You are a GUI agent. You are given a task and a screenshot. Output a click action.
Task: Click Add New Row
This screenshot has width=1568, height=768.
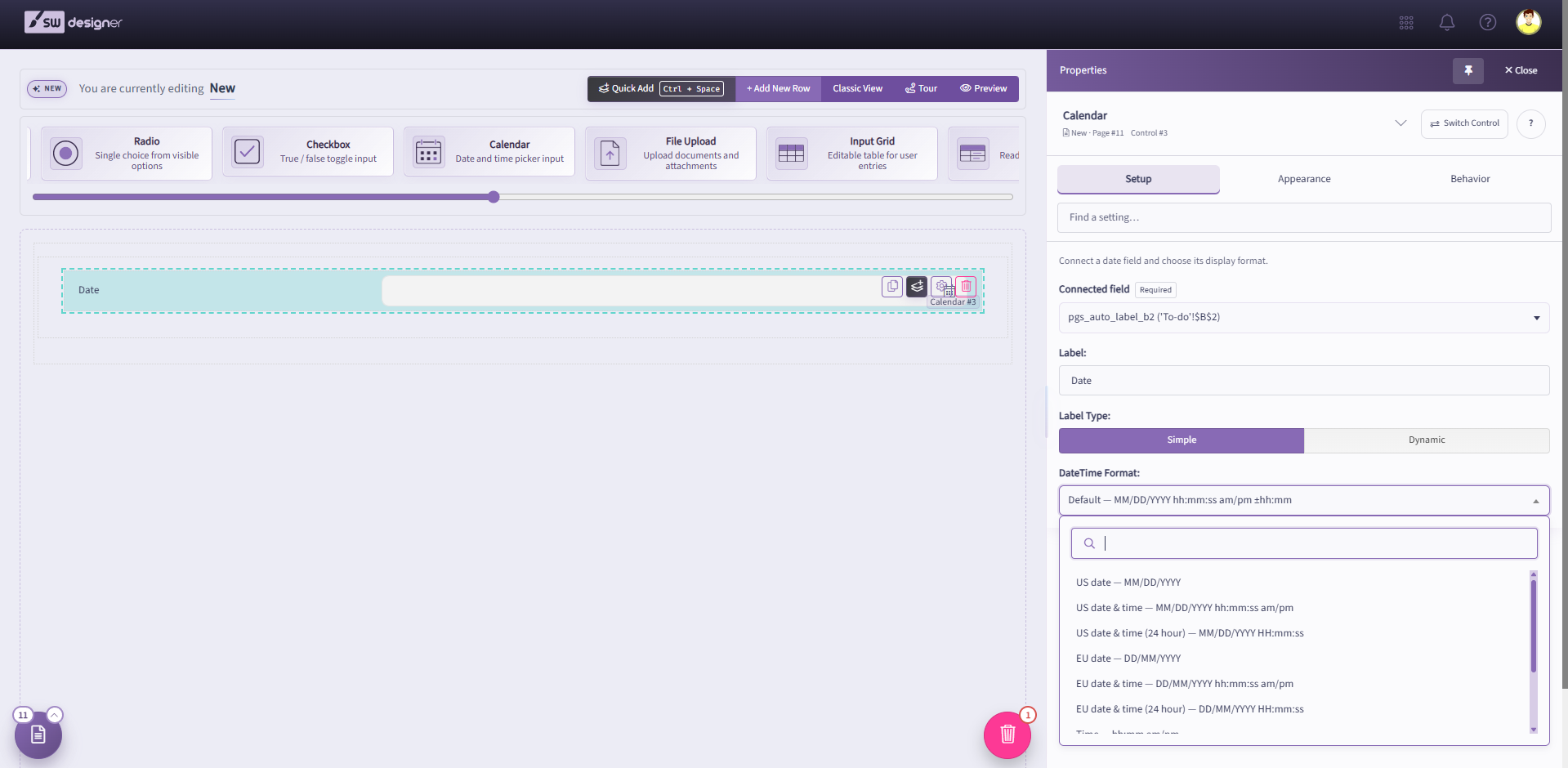[778, 89]
